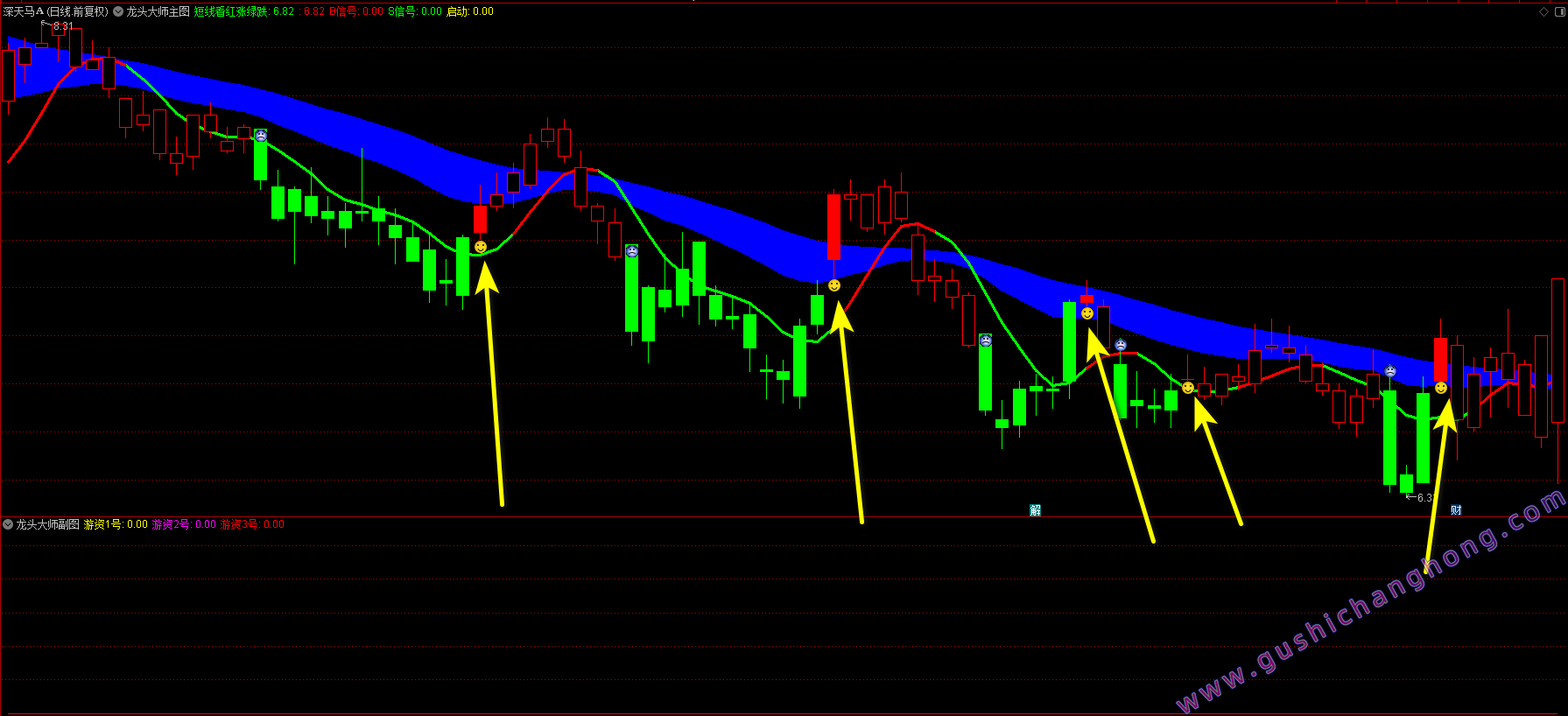1568x716 pixels.
Task: Expand the 龙头大师副图 indicator dropdown chevron
Action: 8,524
